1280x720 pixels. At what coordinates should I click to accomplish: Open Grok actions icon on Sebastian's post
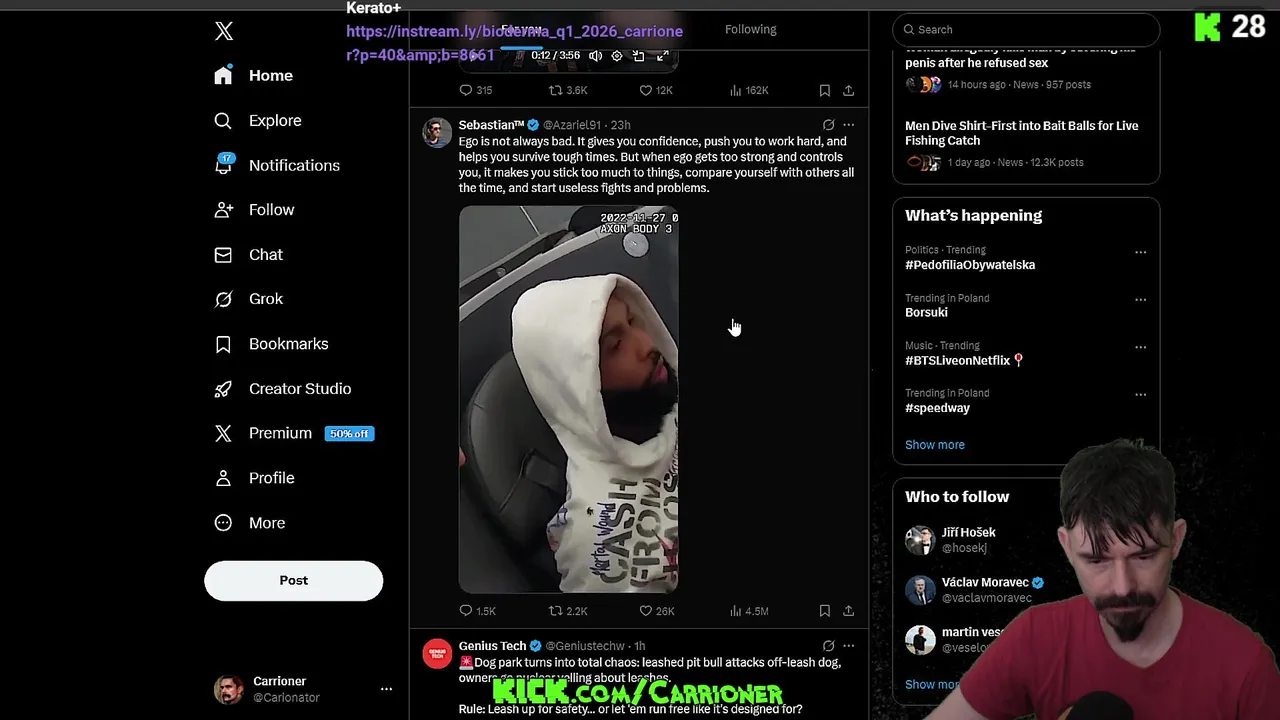[x=828, y=125]
